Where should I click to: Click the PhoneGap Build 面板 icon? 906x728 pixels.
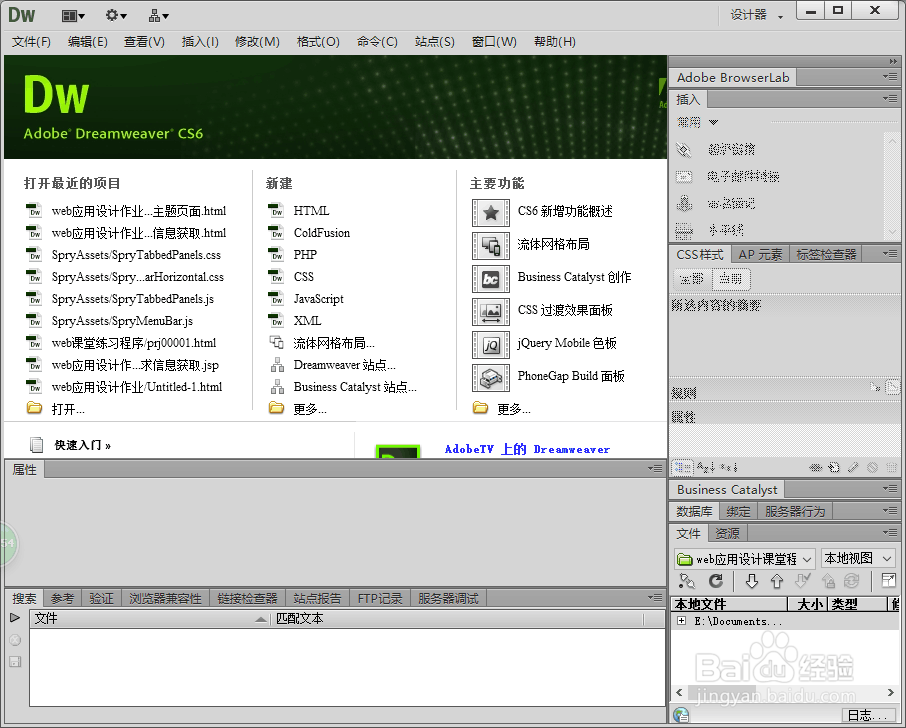tap(491, 378)
